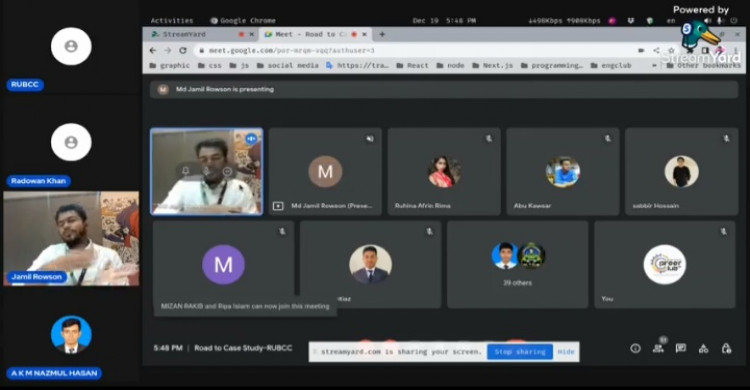Screen dimensions: 750x390
Task: Click mute icon on presenter video overlay
Action: pos(207,171)
